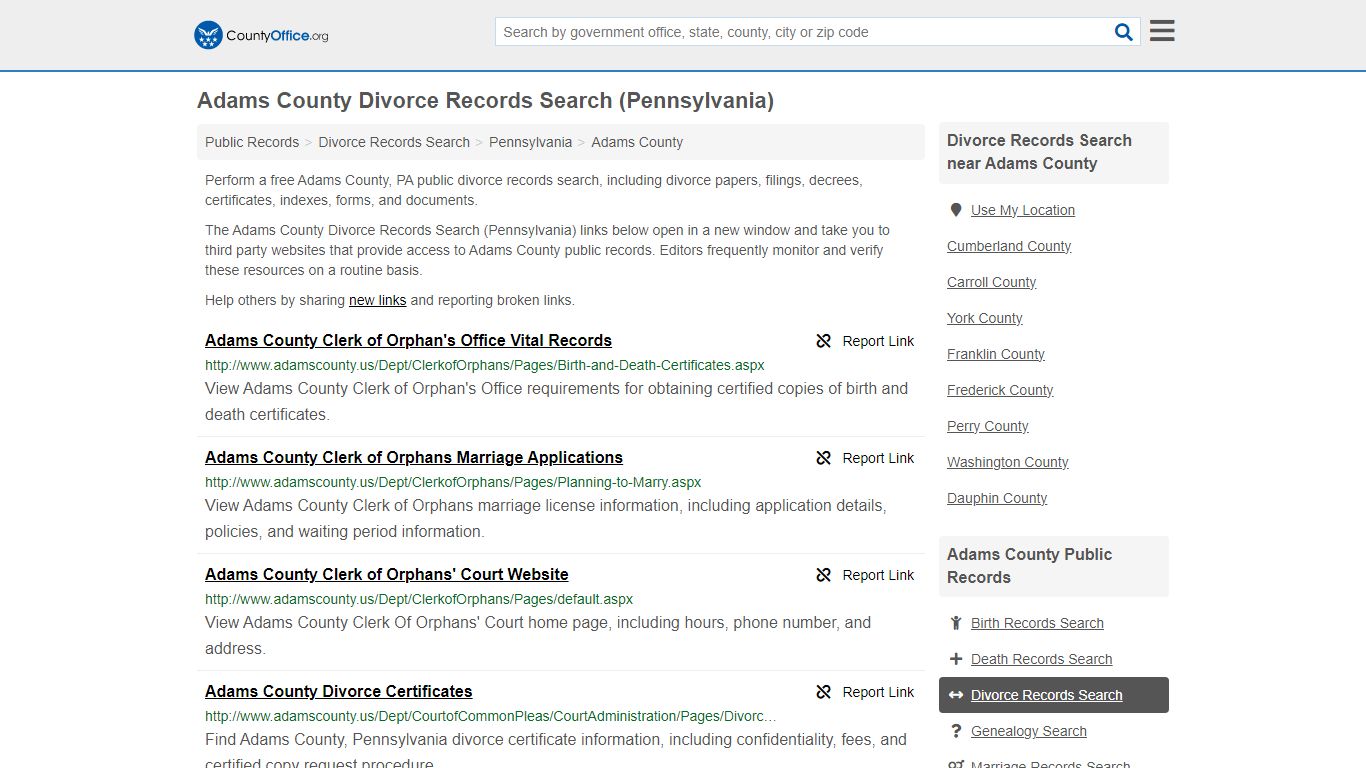The image size is (1366, 768).
Task: Open Adams County Clerk of Orphan's Office Vital Records
Action: pos(408,341)
